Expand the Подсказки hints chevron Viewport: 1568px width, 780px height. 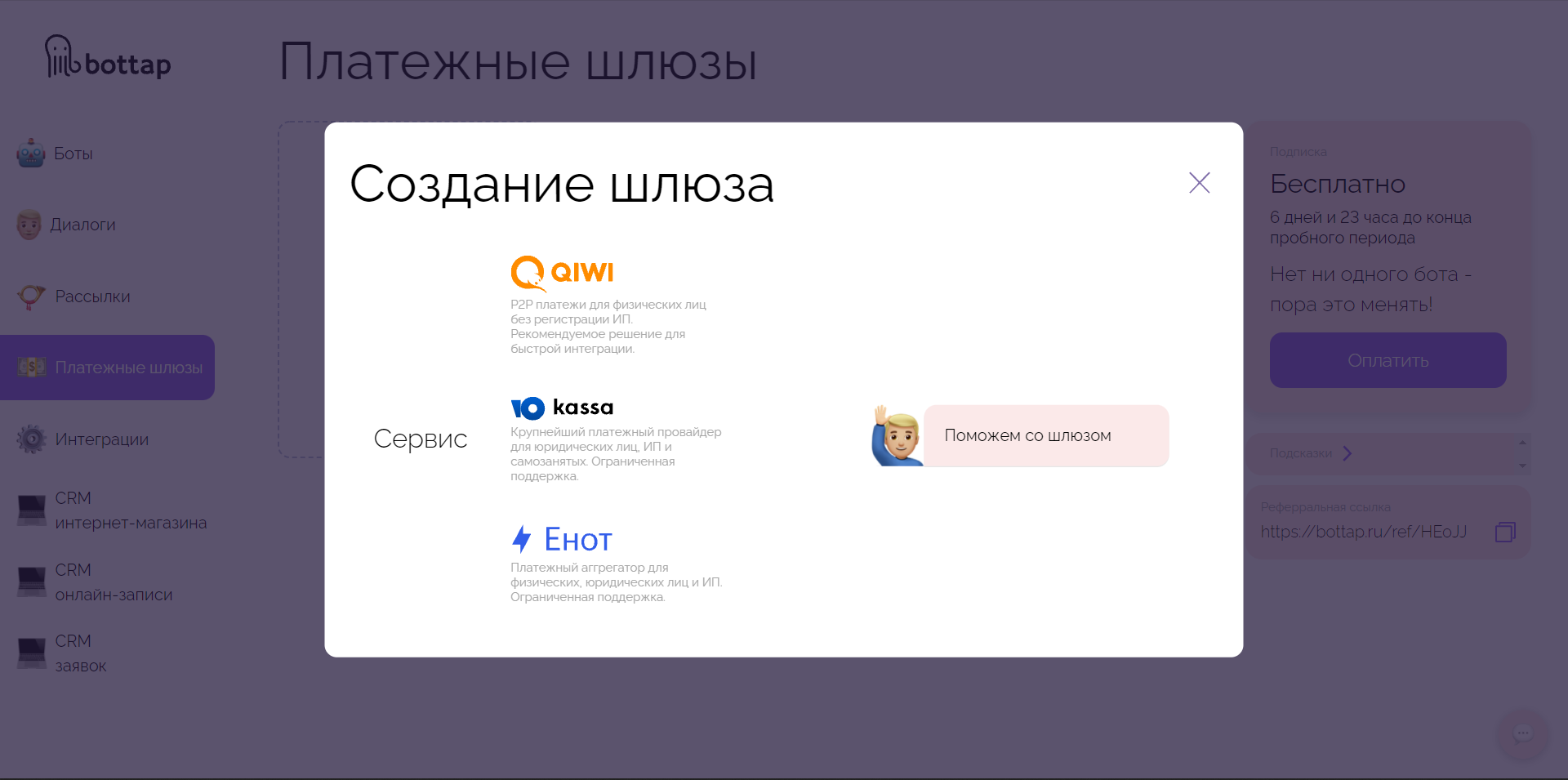(1347, 453)
